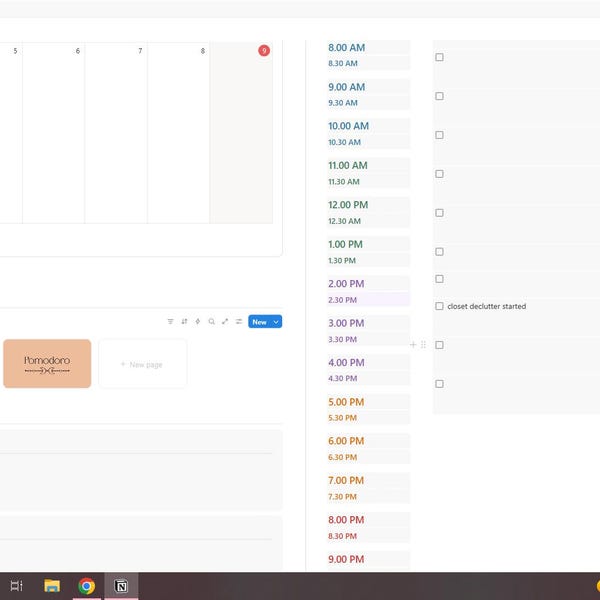Click the 4.00 PM time label
600x600 pixels.
click(x=346, y=362)
